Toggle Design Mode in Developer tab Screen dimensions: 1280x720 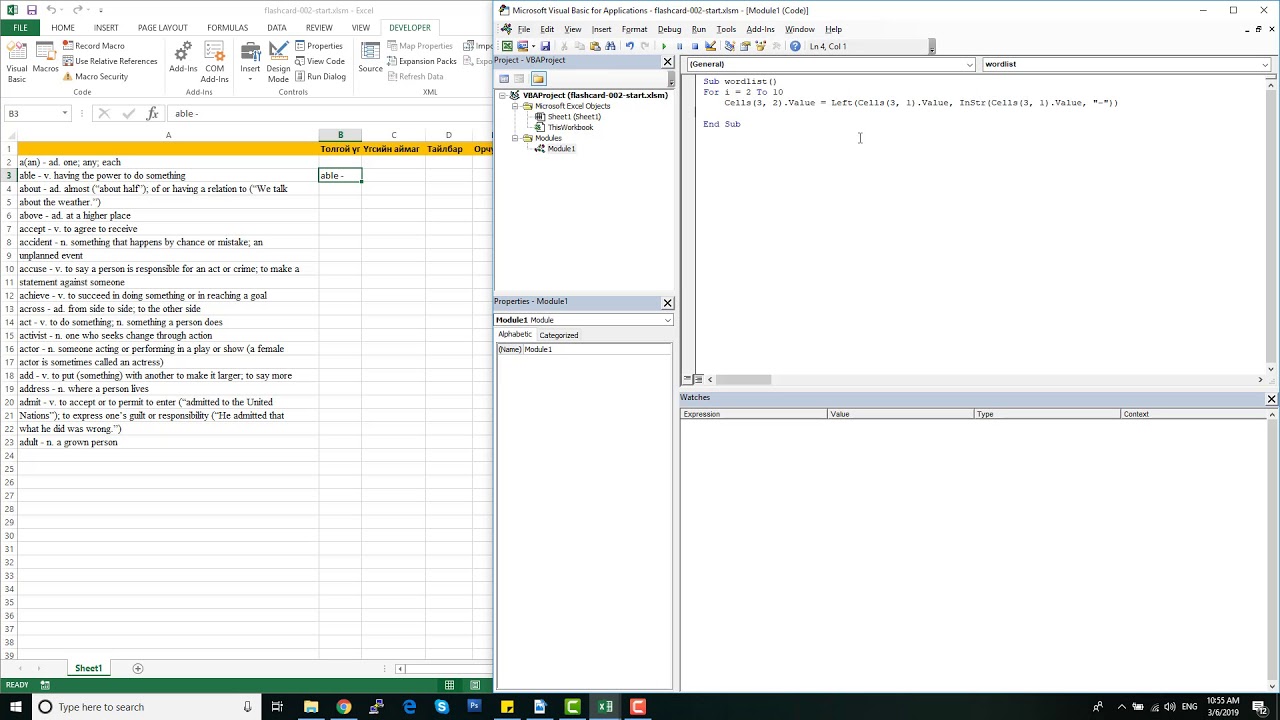tap(279, 63)
